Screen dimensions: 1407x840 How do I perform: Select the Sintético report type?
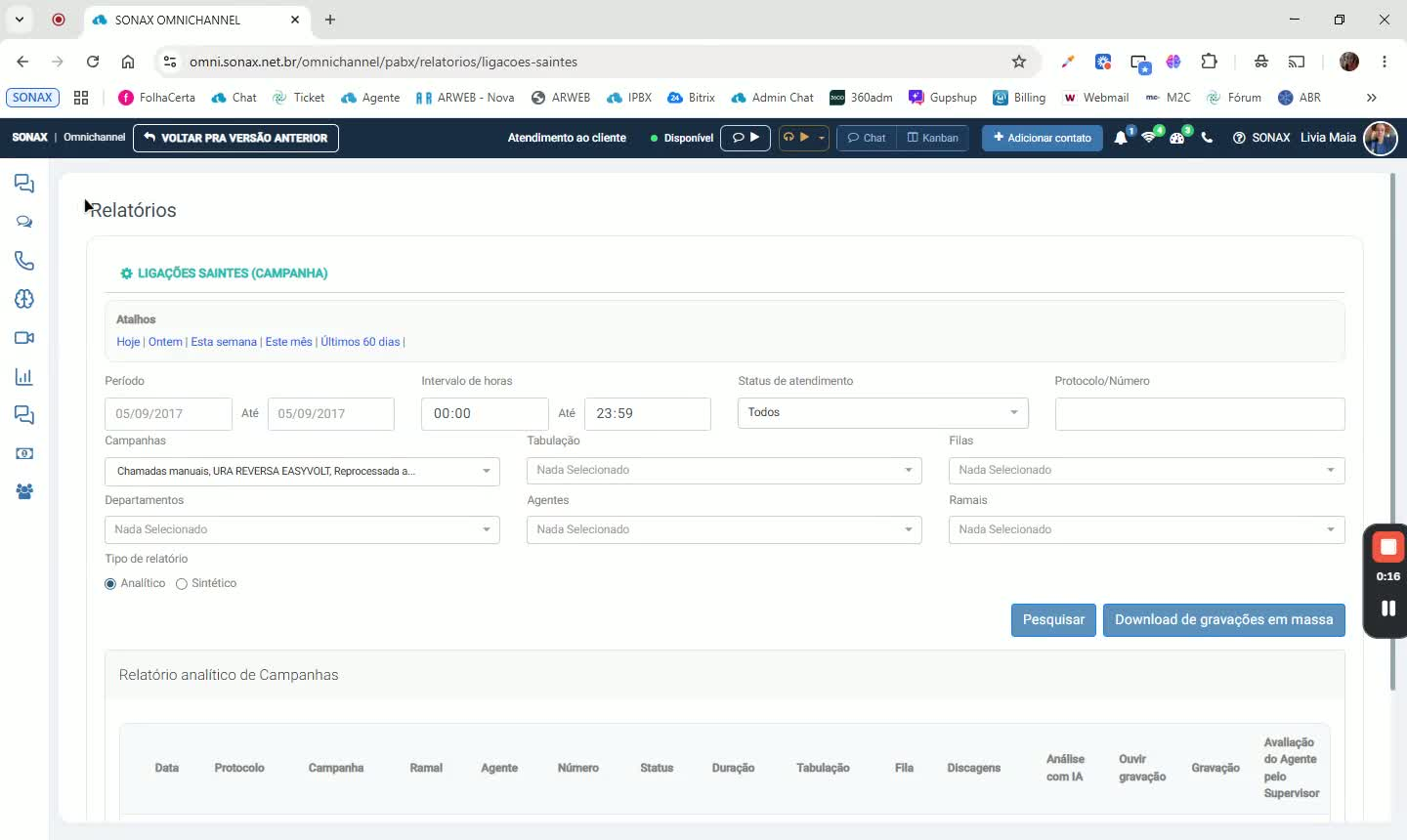[182, 583]
